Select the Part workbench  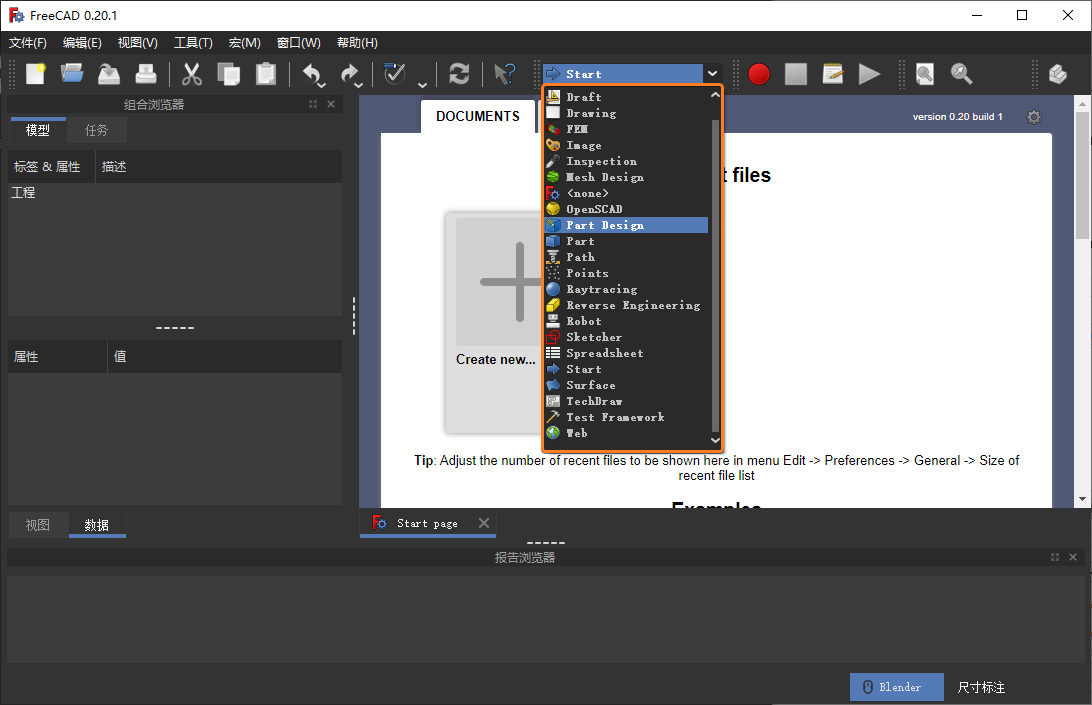coord(626,241)
